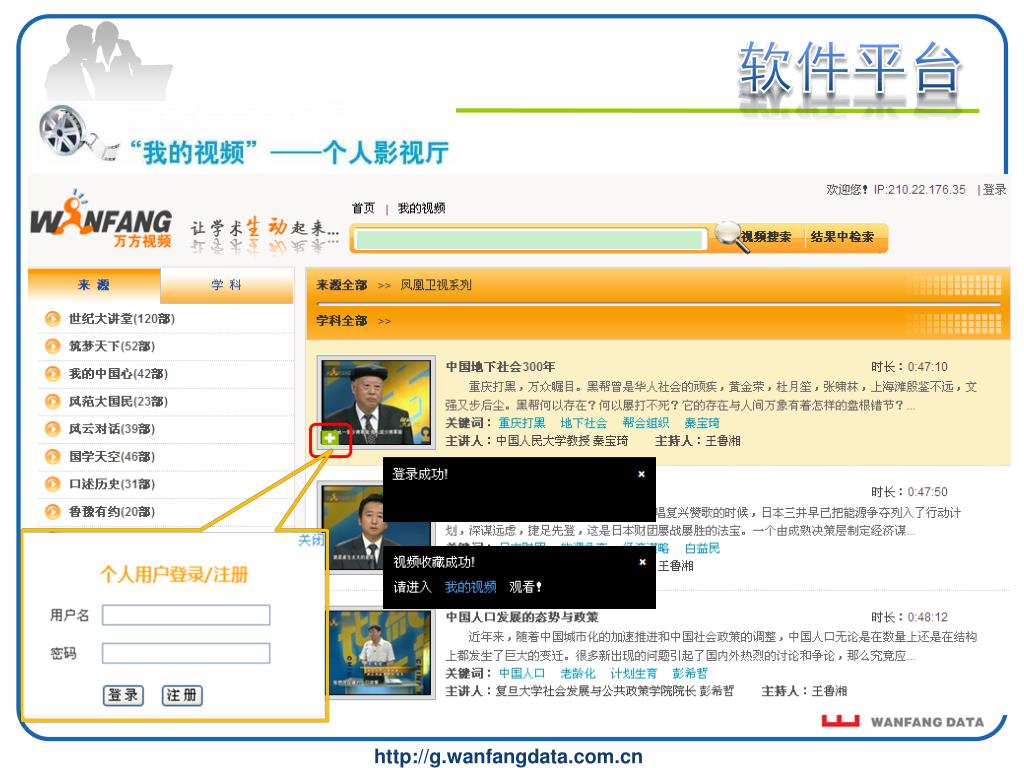Select 筑梦天下(52部) category

click(x=112, y=346)
